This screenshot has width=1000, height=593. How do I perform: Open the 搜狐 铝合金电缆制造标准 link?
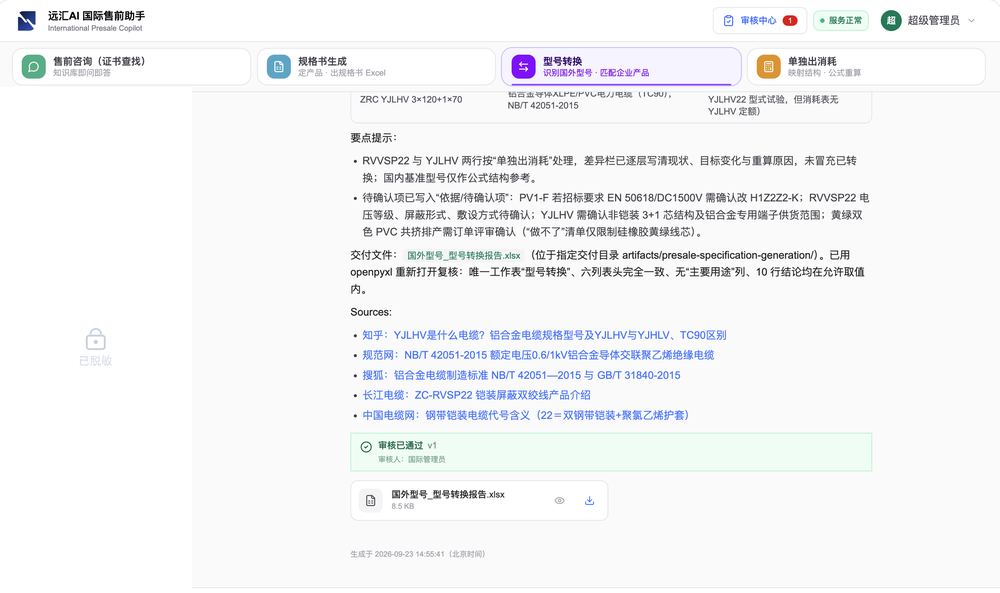tap(521, 375)
